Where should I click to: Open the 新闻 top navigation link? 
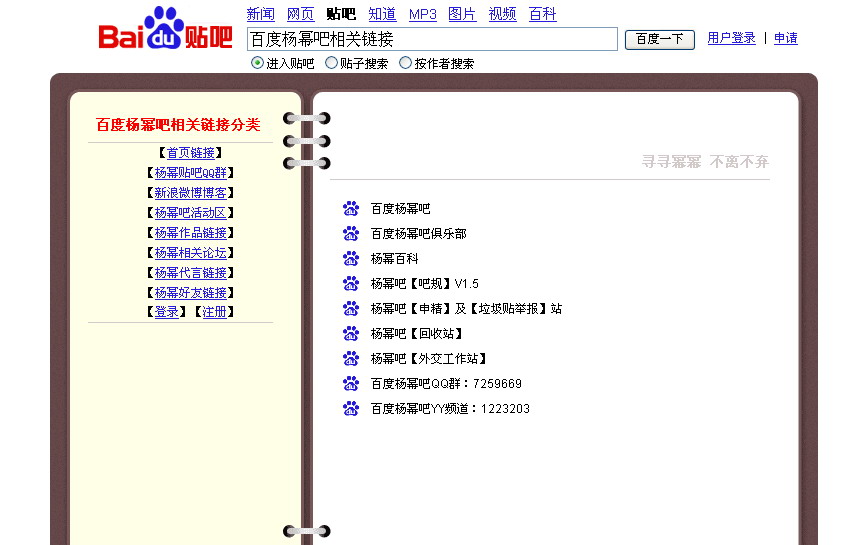click(261, 14)
